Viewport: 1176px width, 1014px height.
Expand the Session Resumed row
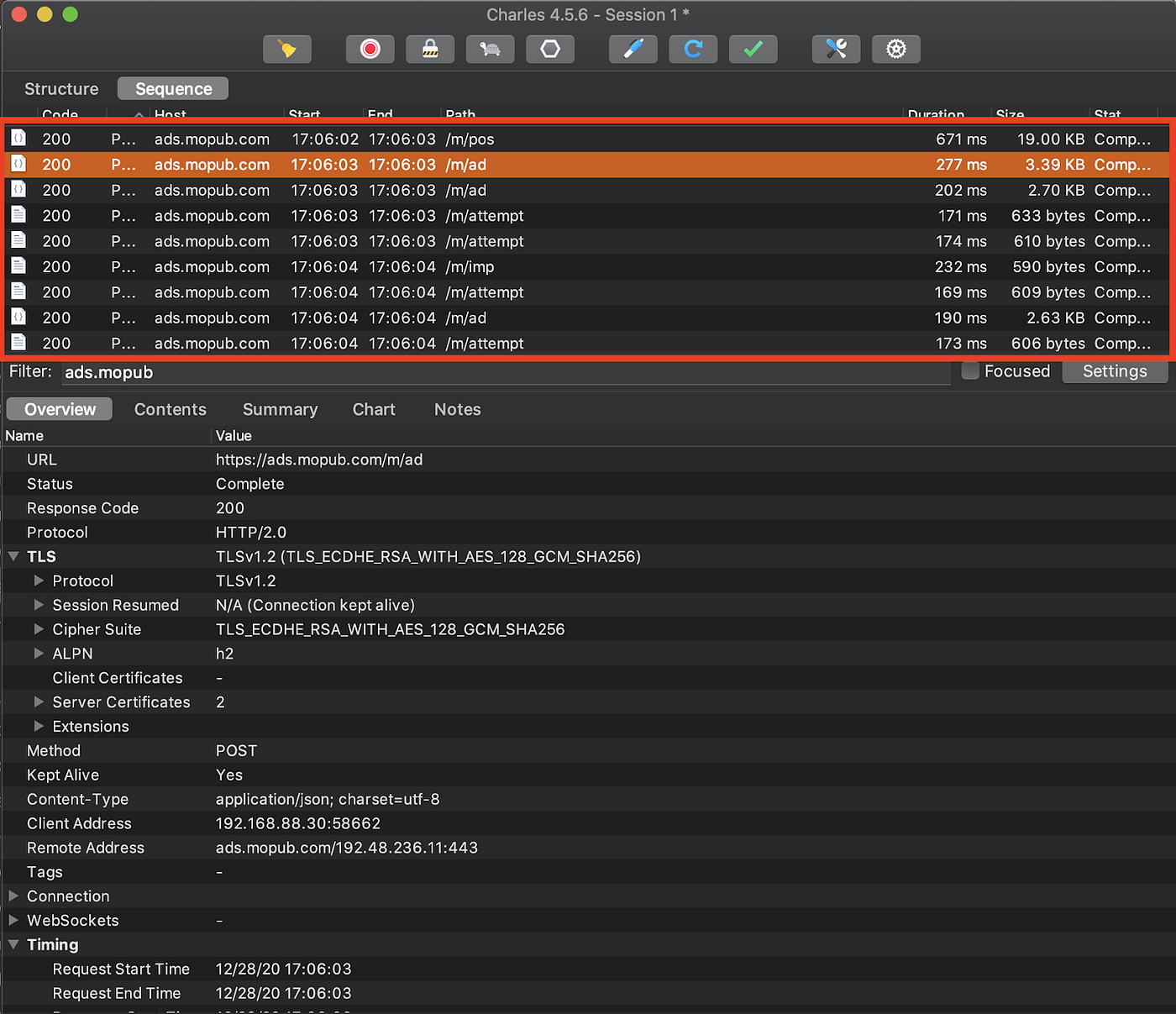point(39,606)
